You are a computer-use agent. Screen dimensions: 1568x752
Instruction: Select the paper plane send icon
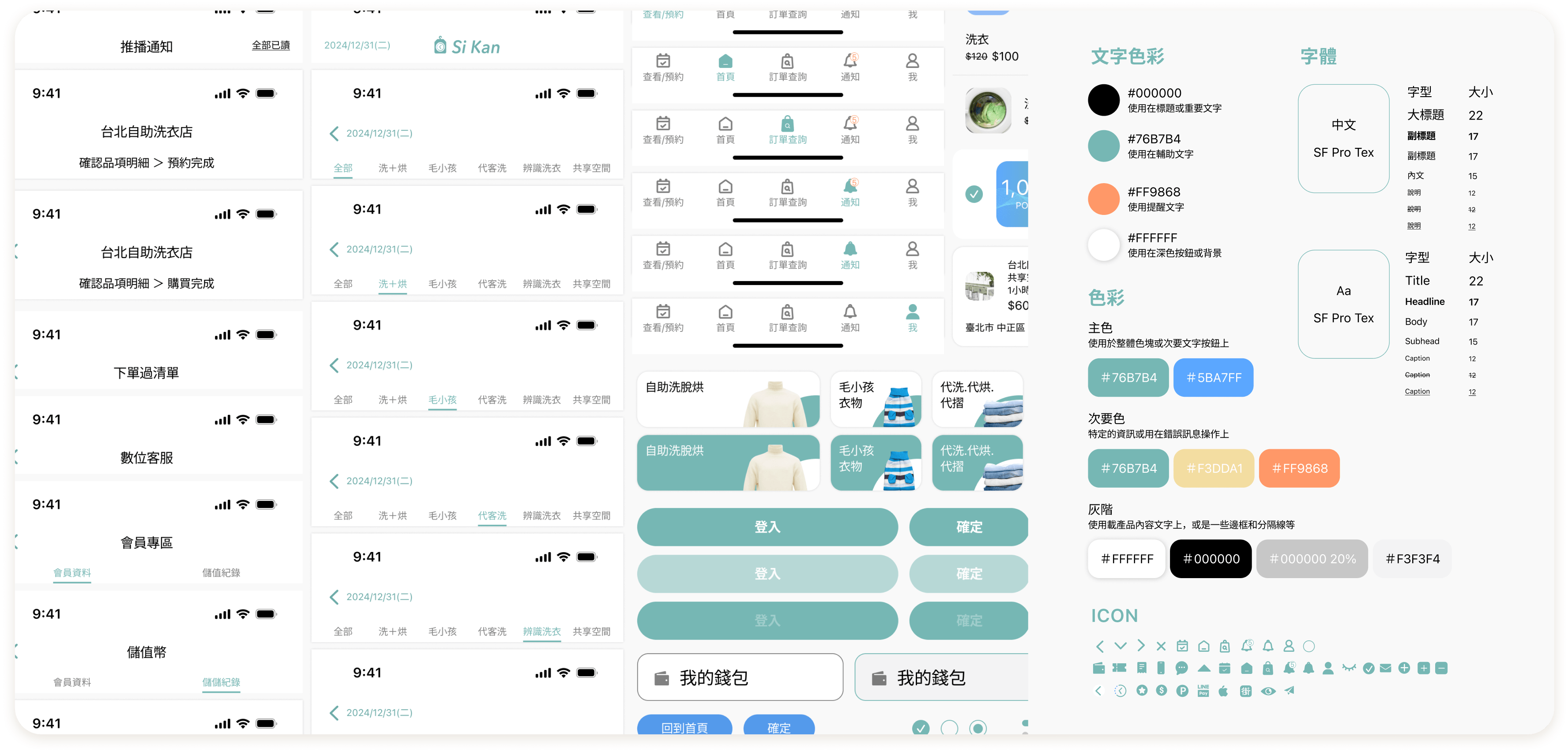pyautogui.click(x=1289, y=691)
